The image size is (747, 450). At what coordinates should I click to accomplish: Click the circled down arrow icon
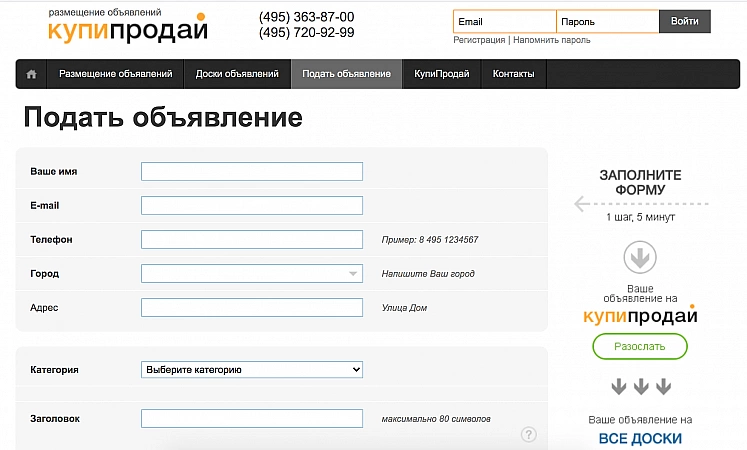(x=640, y=258)
